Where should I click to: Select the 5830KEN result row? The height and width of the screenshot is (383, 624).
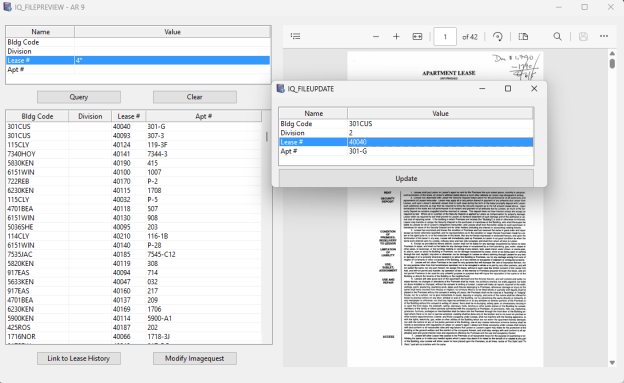point(134,163)
